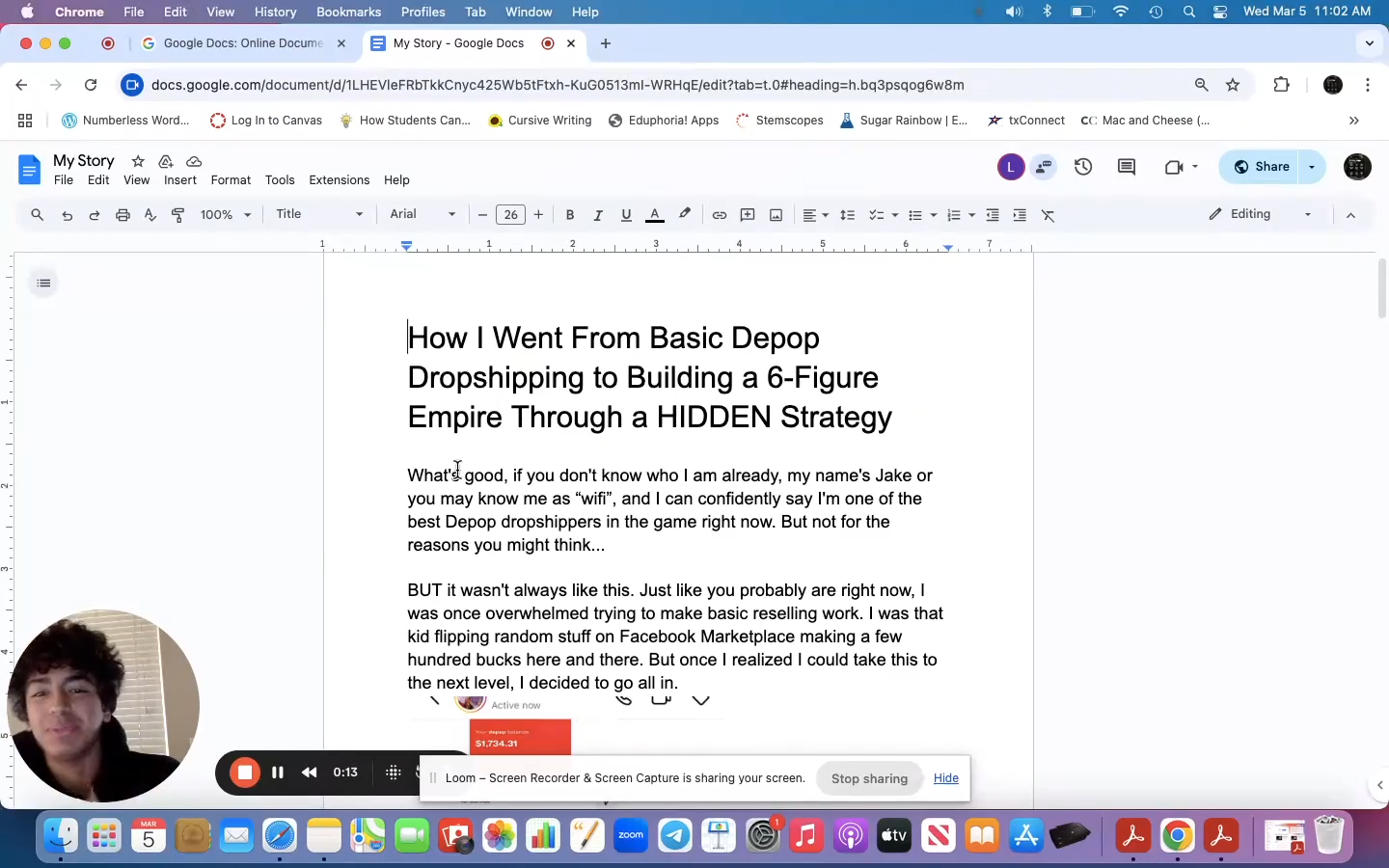Click Stop sharing in Loom bar
Screen dimensions: 1389x868
pos(869,778)
